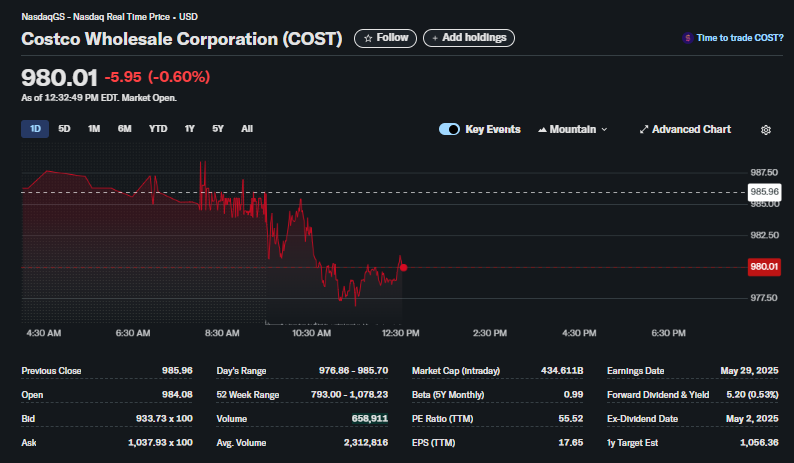Click the Ask value 1,037.93 x 100
794x463 pixels.
coord(160,443)
